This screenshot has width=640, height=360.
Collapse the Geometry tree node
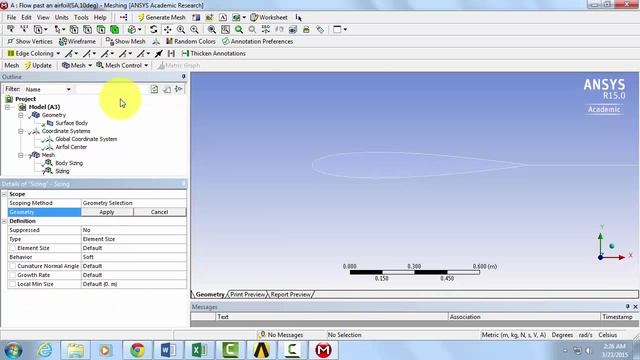(x=20, y=115)
